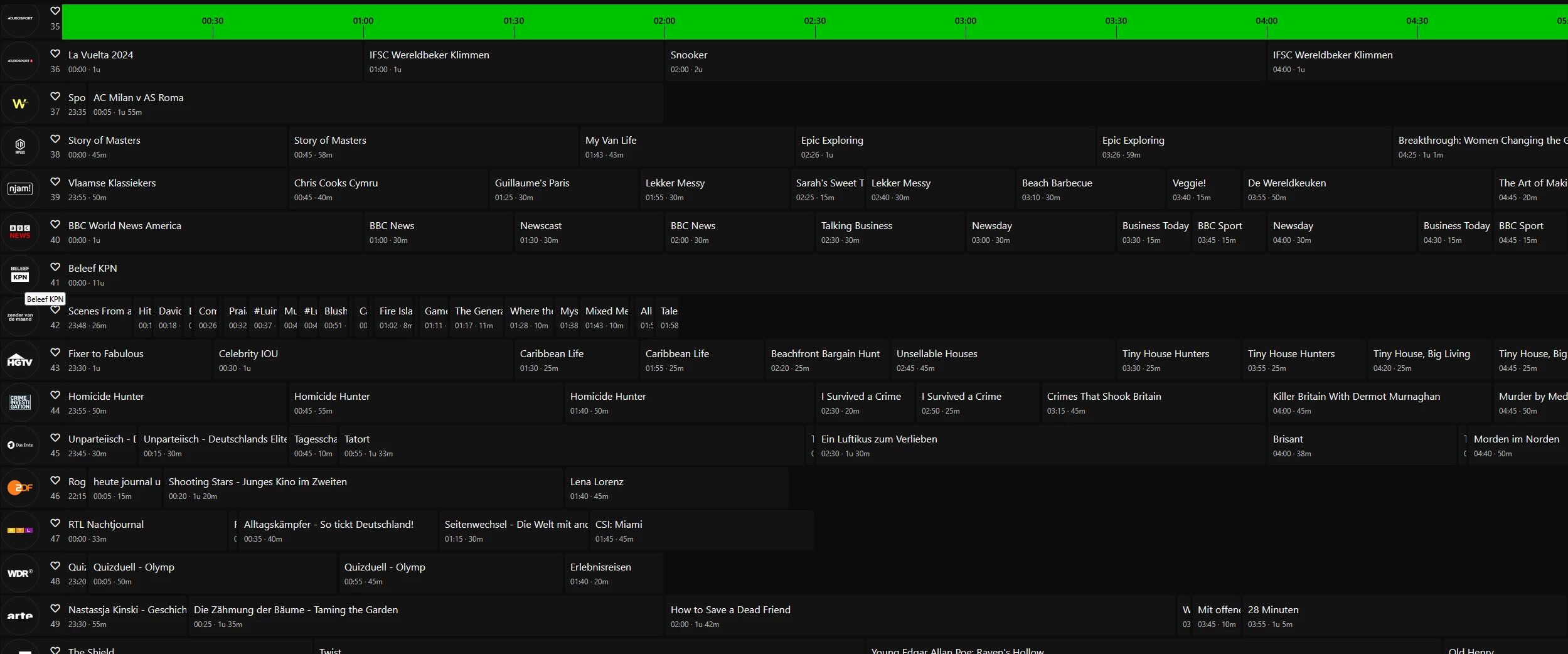1568x654 pixels.
Task: Favorite channel 35 with the heart
Action: (55, 11)
